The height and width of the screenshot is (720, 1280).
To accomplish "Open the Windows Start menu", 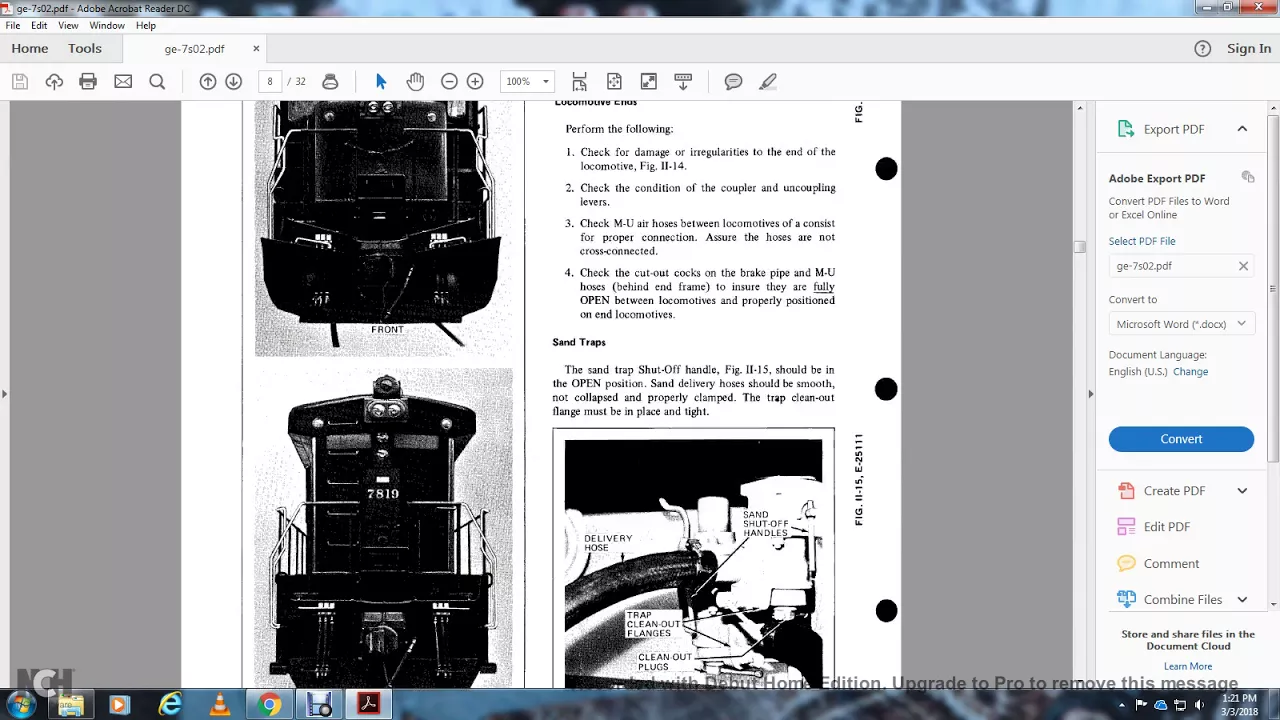I will [x=20, y=704].
